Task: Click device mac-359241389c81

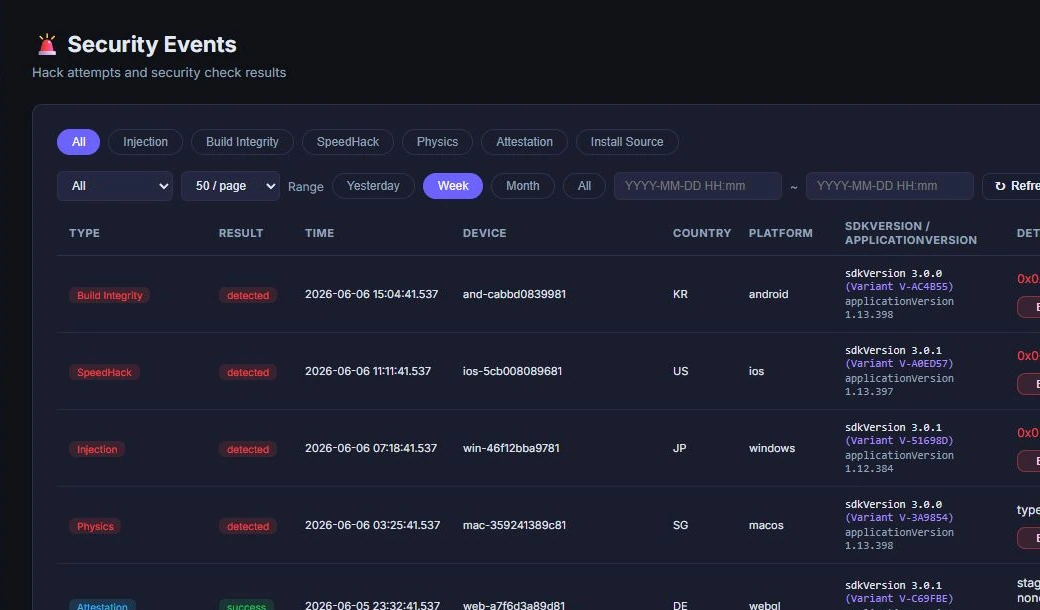Action: pos(514,525)
